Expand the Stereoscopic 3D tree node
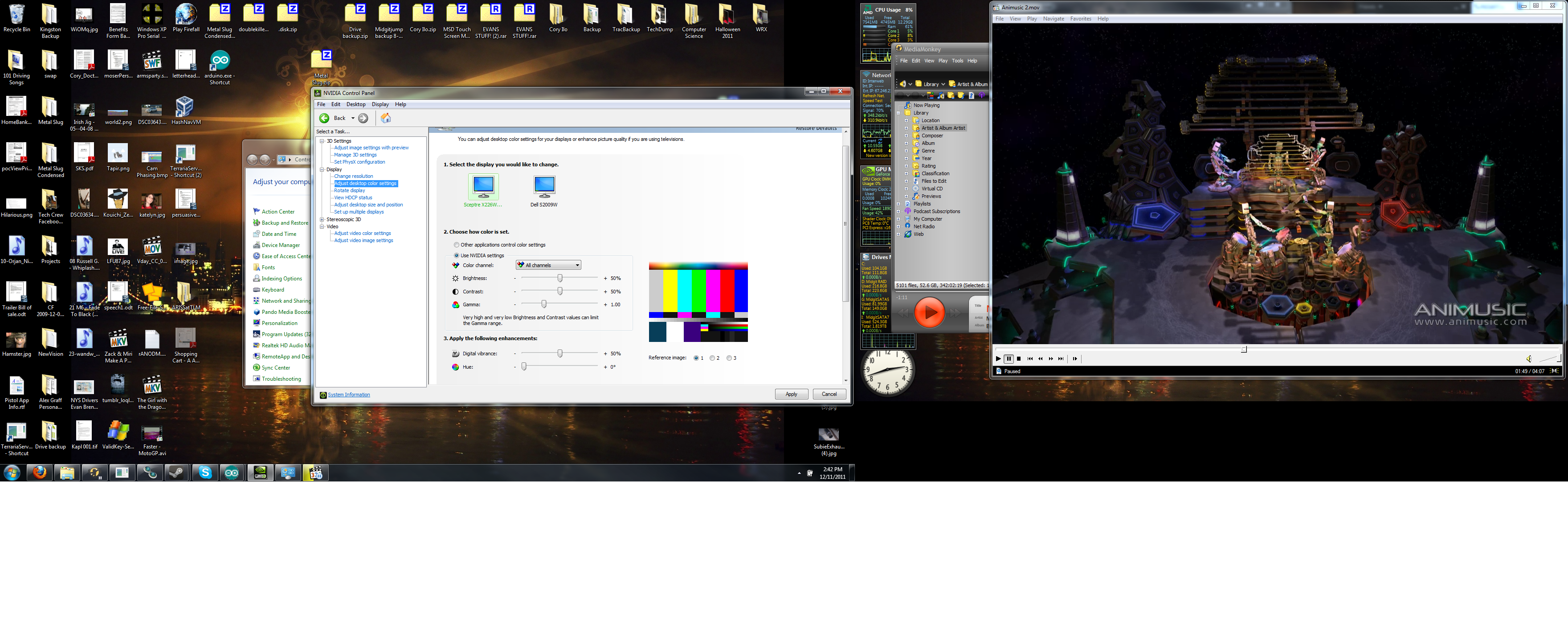Screen dimensions: 1568x617 [x=322, y=220]
